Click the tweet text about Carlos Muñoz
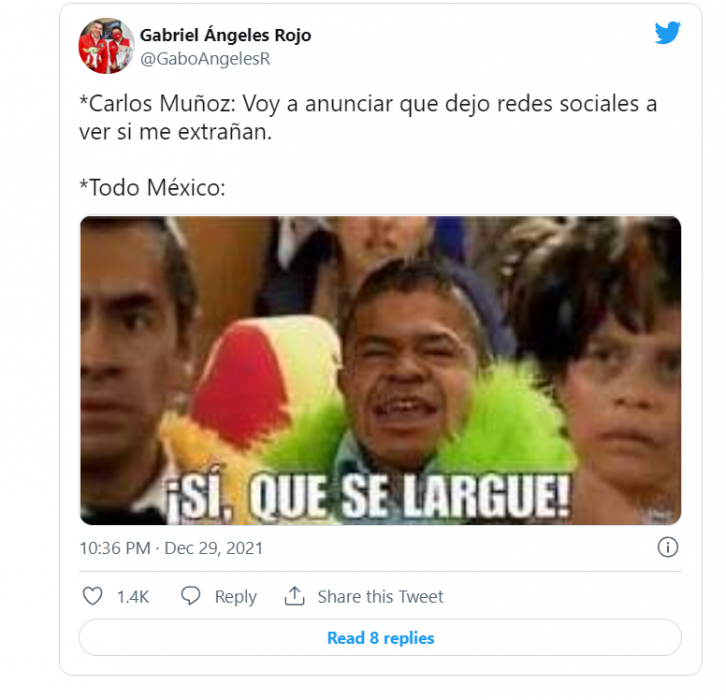The image size is (726, 700). pos(368,118)
